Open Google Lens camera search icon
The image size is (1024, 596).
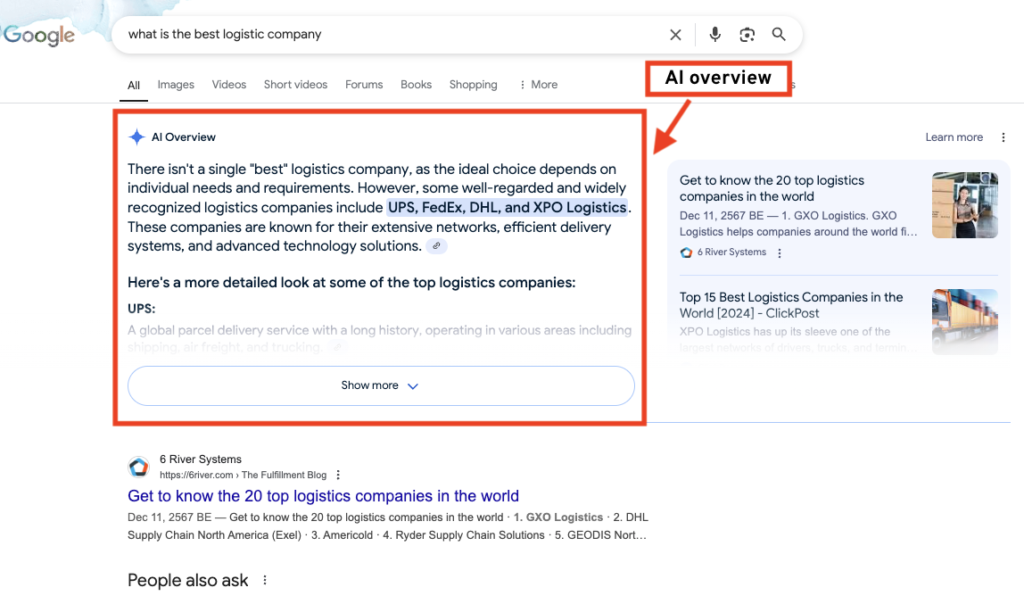[747, 35]
